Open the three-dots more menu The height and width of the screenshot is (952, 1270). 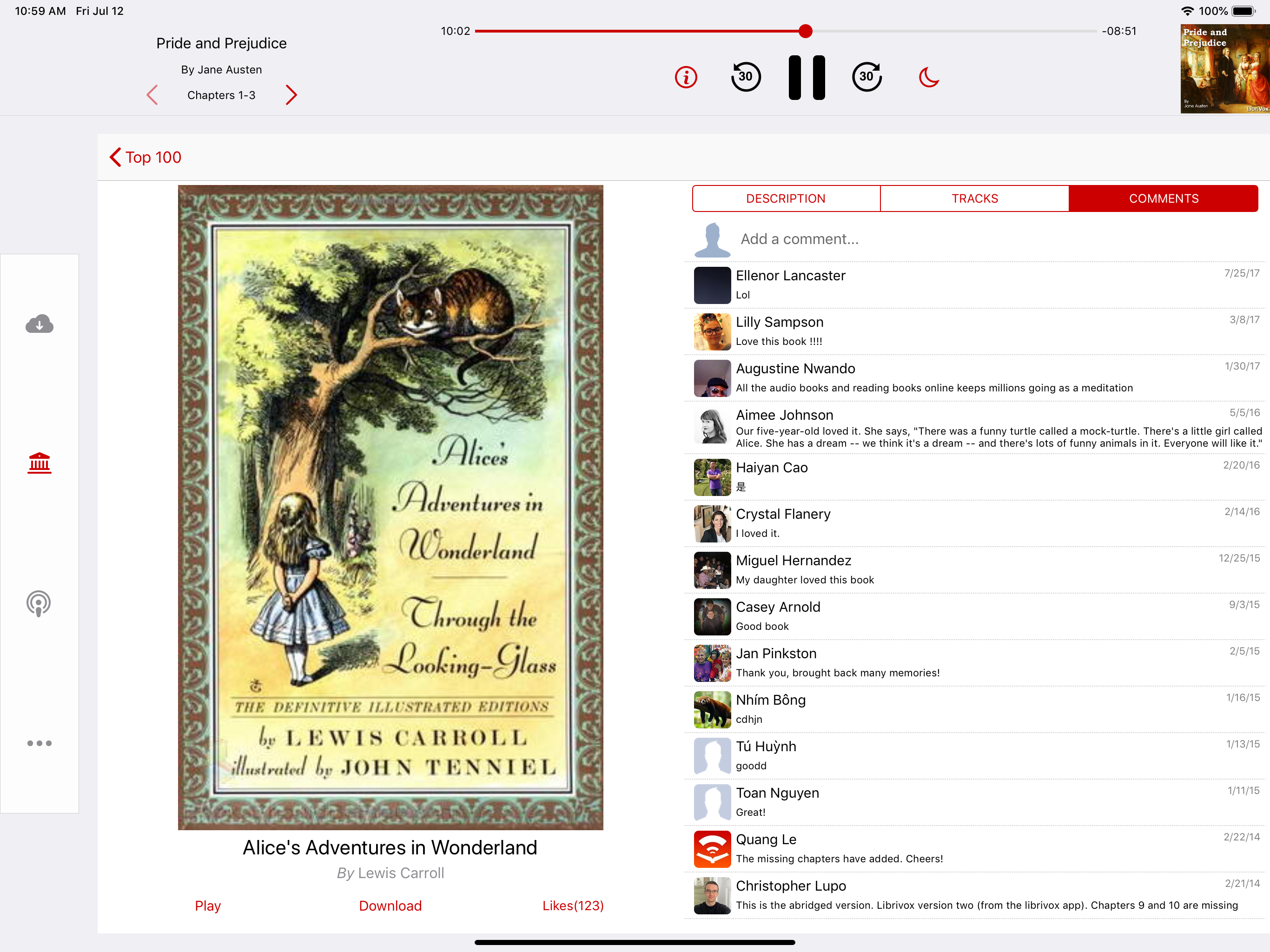[39, 743]
